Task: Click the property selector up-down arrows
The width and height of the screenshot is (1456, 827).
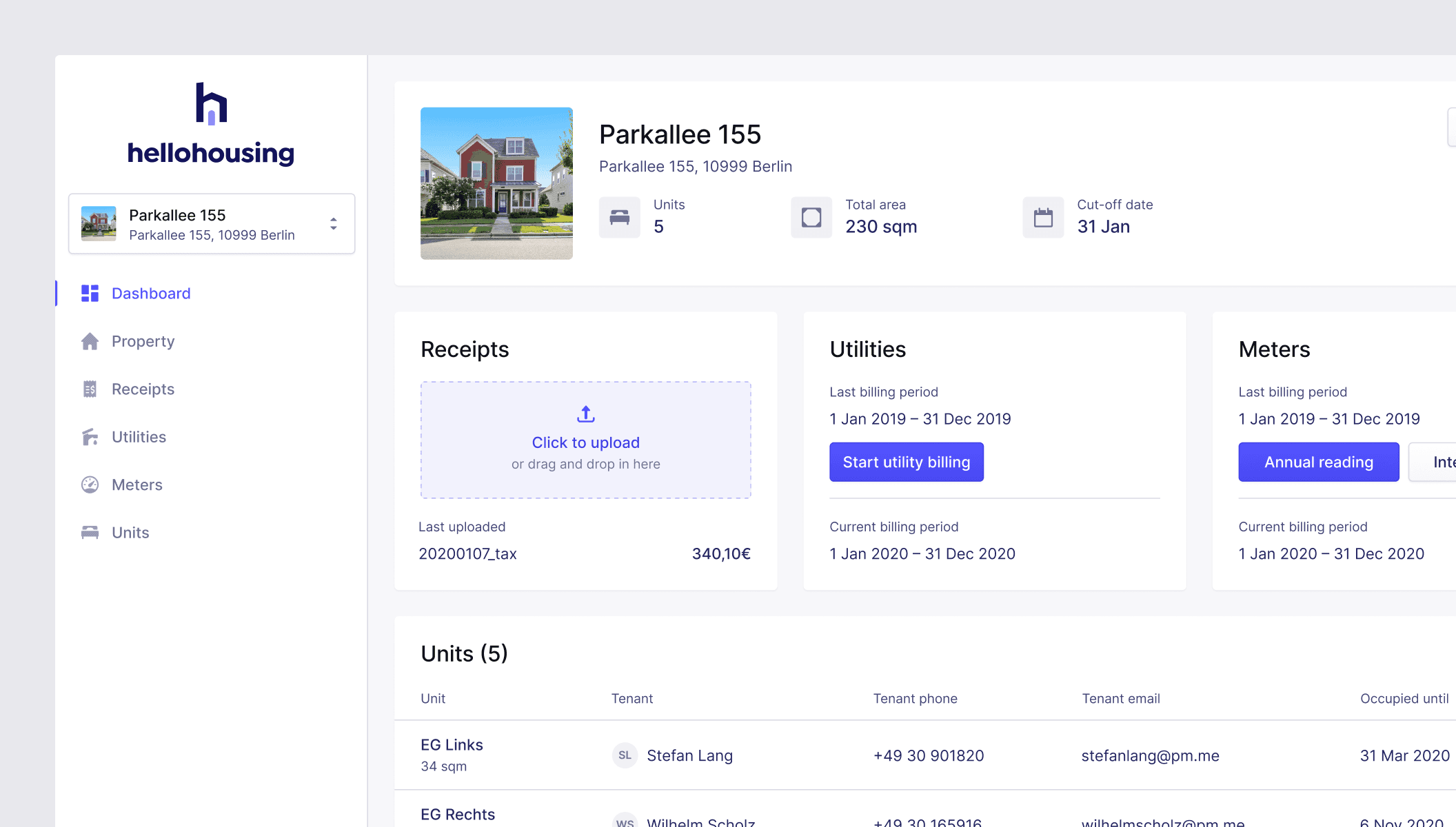Action: [x=334, y=224]
